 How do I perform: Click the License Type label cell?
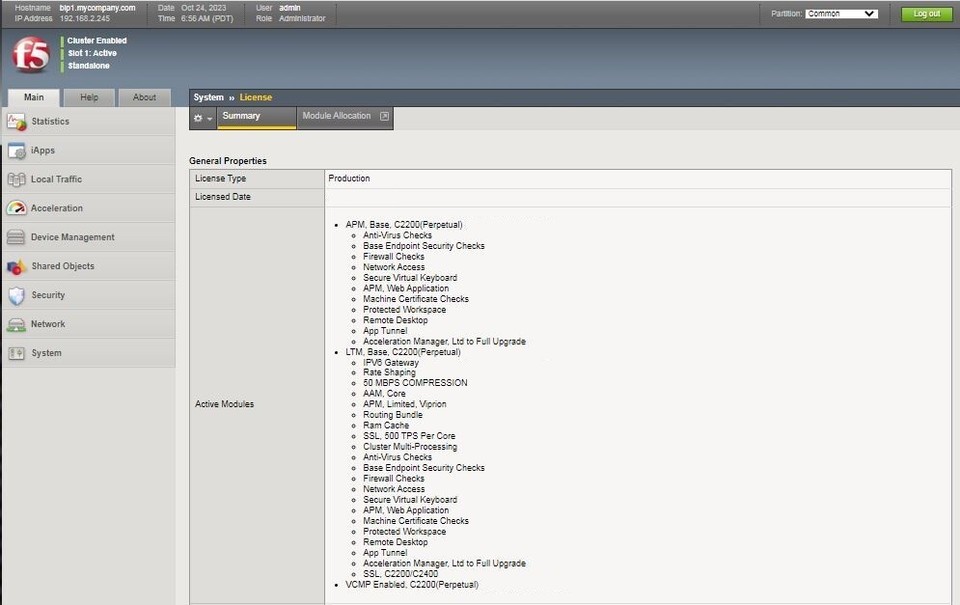coord(257,179)
